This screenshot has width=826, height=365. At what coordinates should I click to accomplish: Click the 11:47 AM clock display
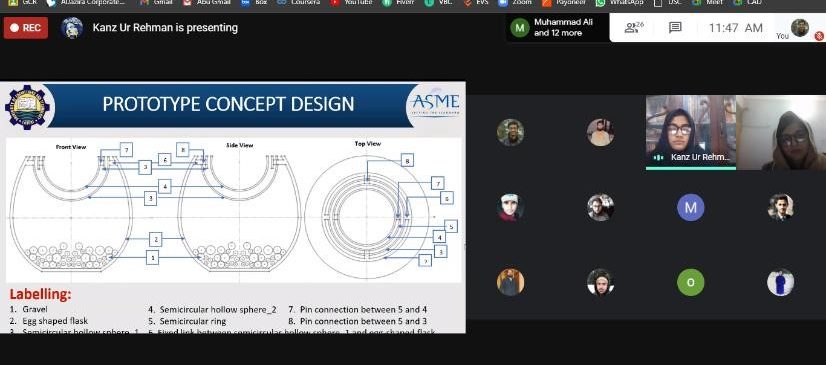pyautogui.click(x=735, y=28)
